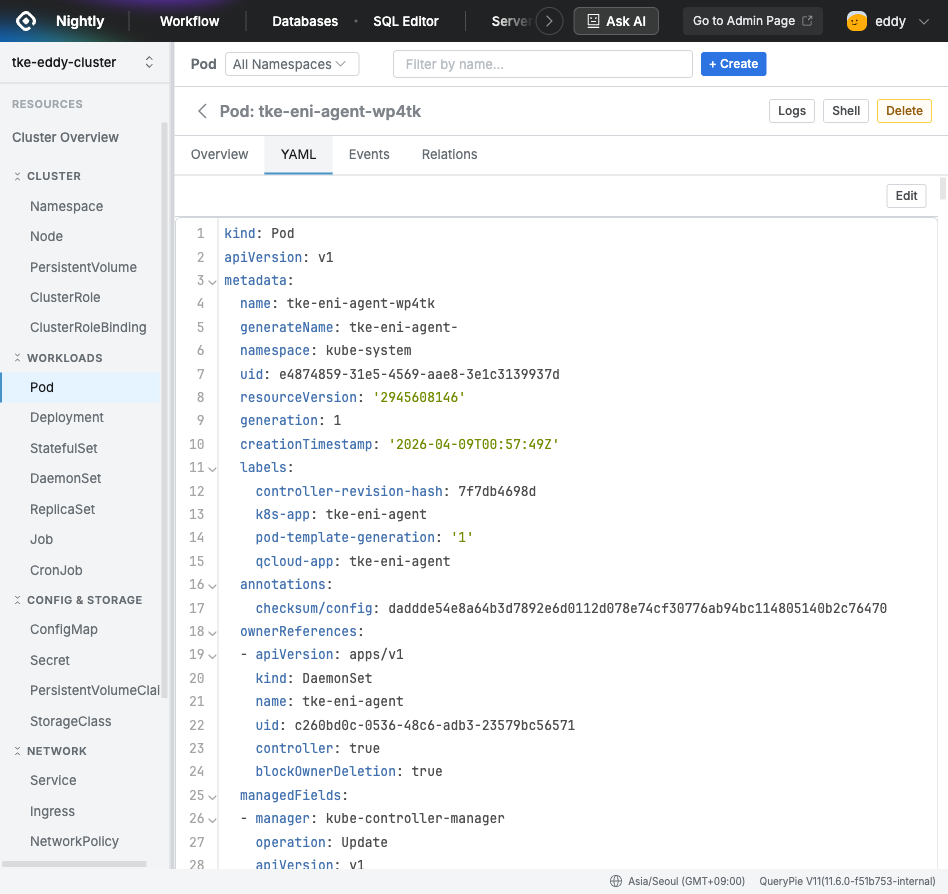Open a Shell for the pod
Screen dimensions: 948x894
(x=846, y=111)
